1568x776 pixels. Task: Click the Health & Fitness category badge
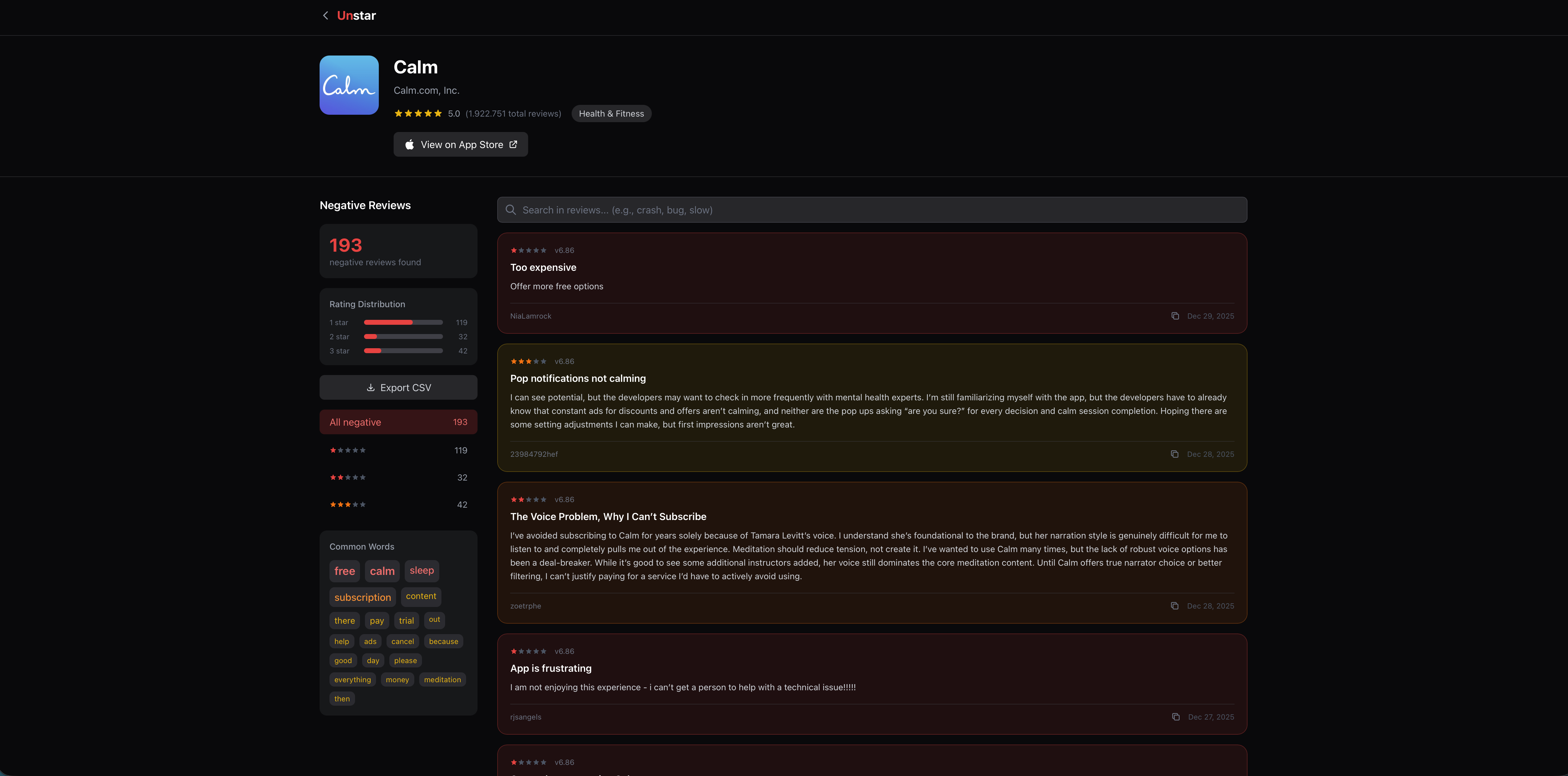click(611, 113)
